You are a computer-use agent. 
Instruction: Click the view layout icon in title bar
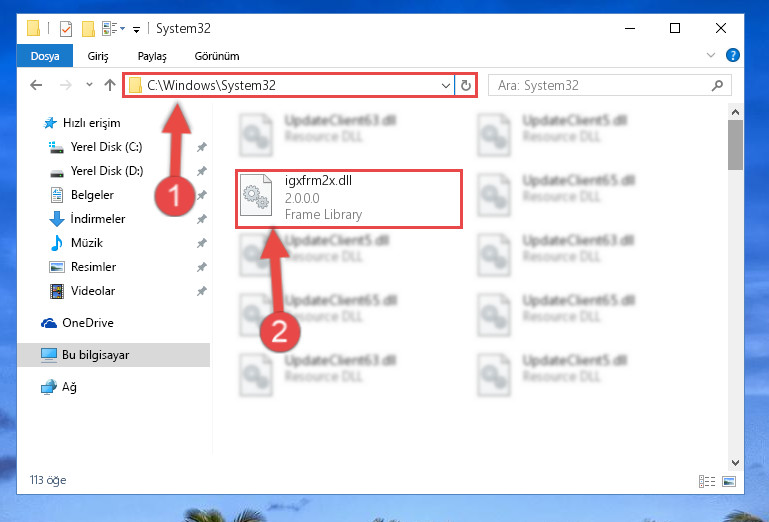click(x=109, y=28)
